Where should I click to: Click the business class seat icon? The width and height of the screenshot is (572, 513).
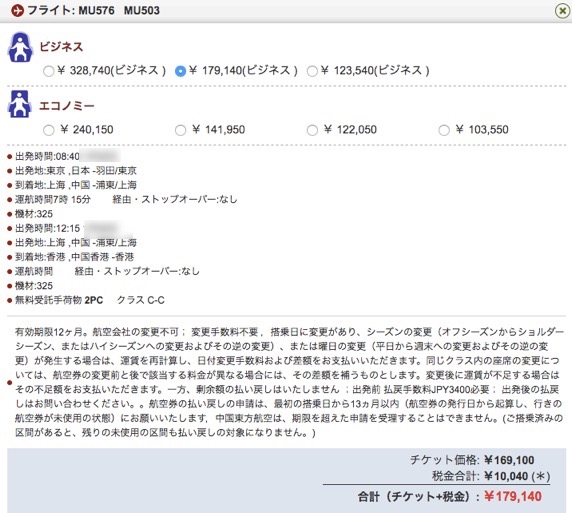[20, 47]
